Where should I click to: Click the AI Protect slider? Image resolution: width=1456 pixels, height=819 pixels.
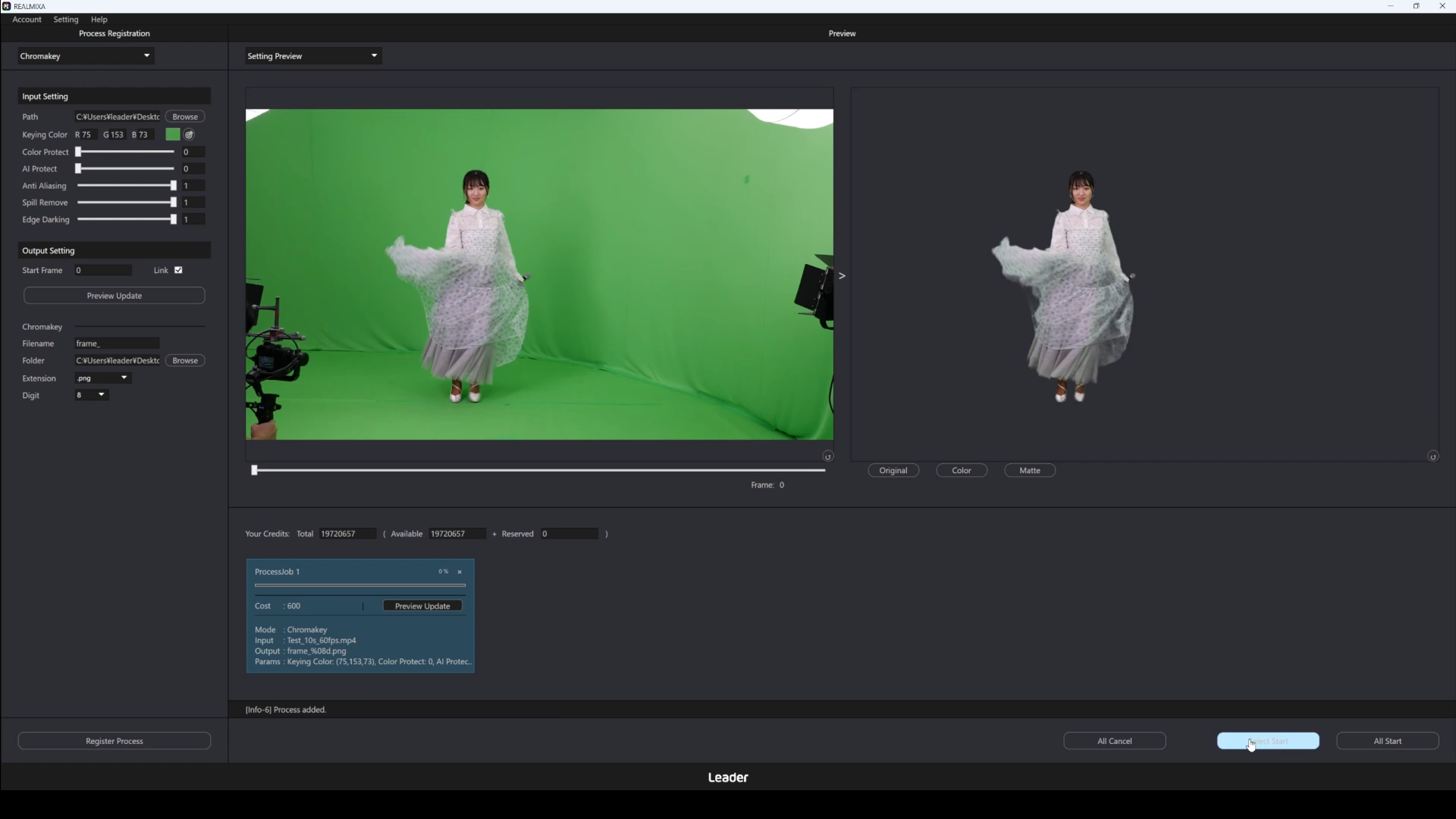[x=126, y=168]
